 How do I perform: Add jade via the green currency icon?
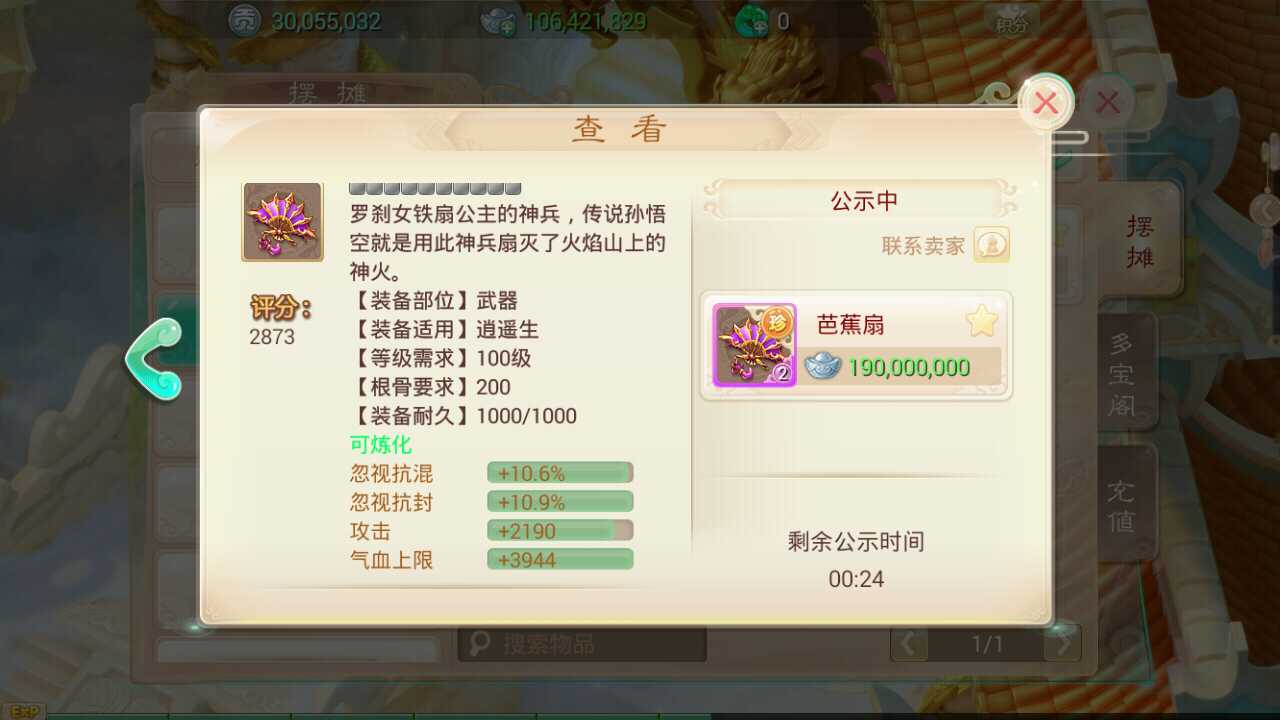(x=751, y=20)
